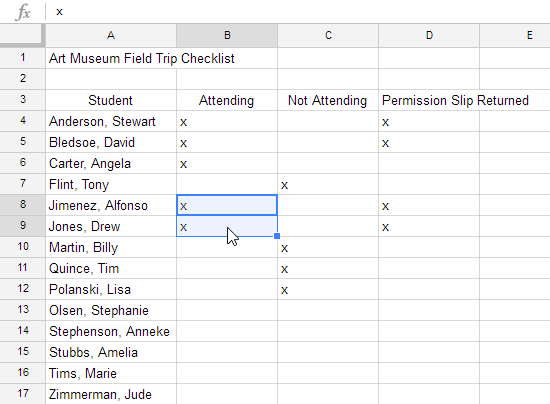The image size is (550, 404).
Task: Click the fx formula icon
Action: 23,12
